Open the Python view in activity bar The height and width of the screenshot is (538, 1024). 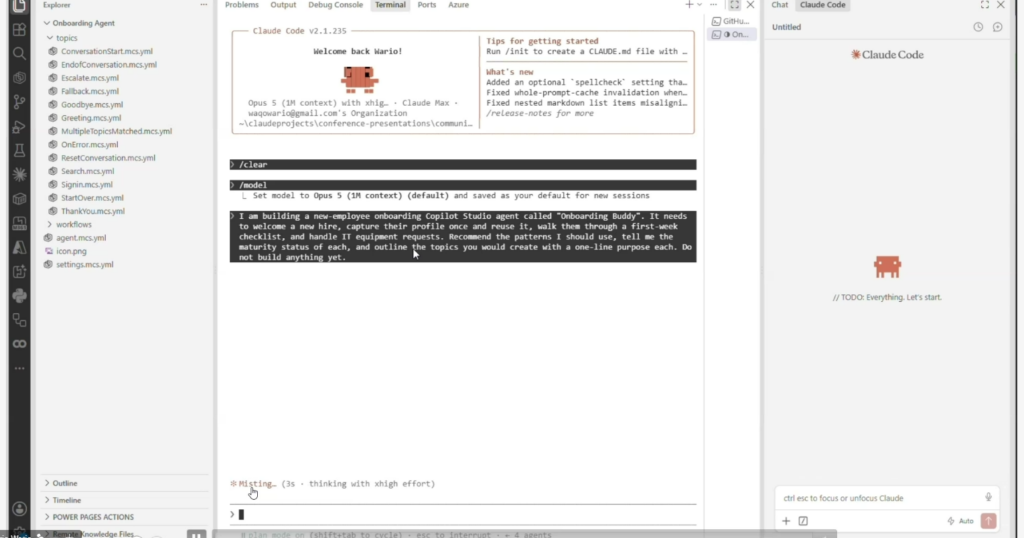click(20, 296)
